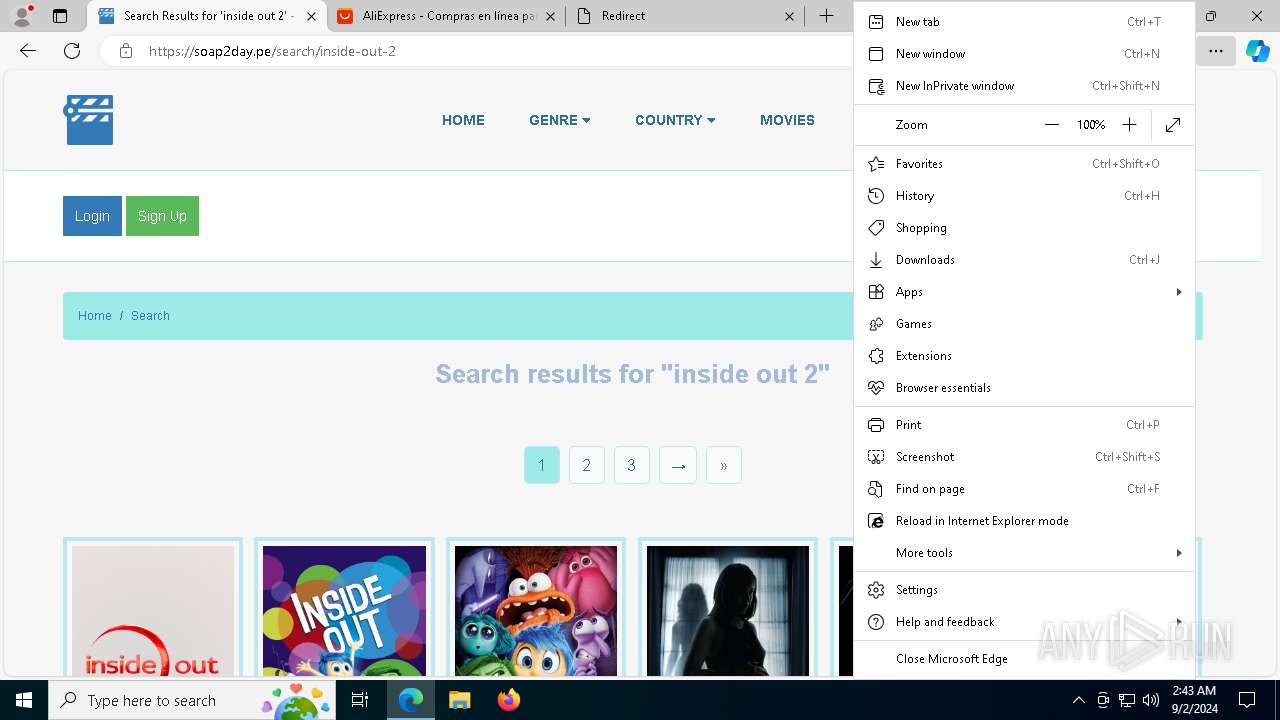Open Shopping menu entry

pyautogui.click(x=1024, y=228)
